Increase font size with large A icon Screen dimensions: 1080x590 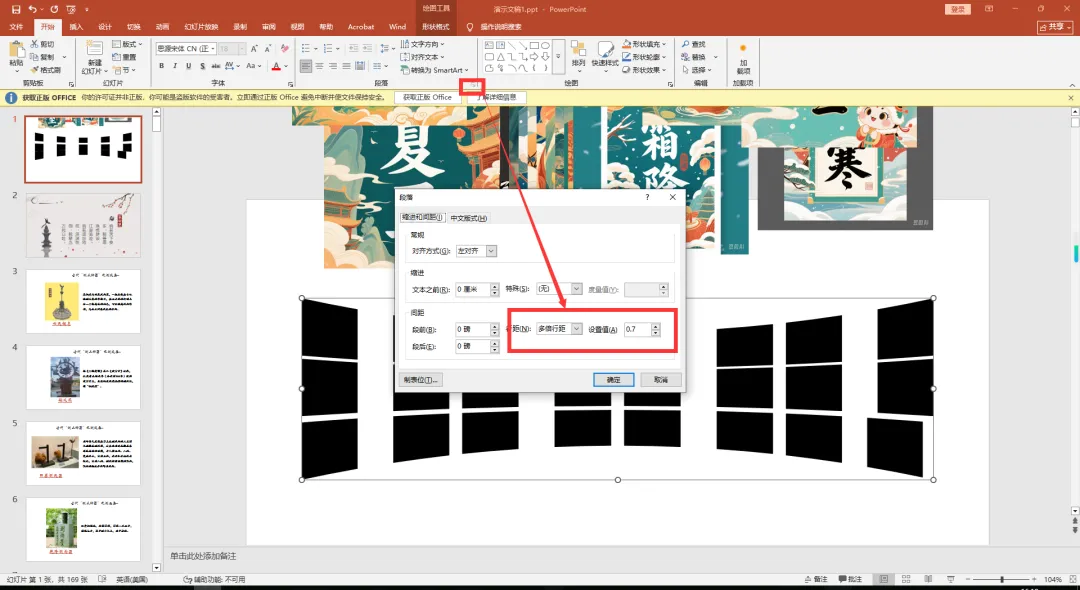point(254,49)
